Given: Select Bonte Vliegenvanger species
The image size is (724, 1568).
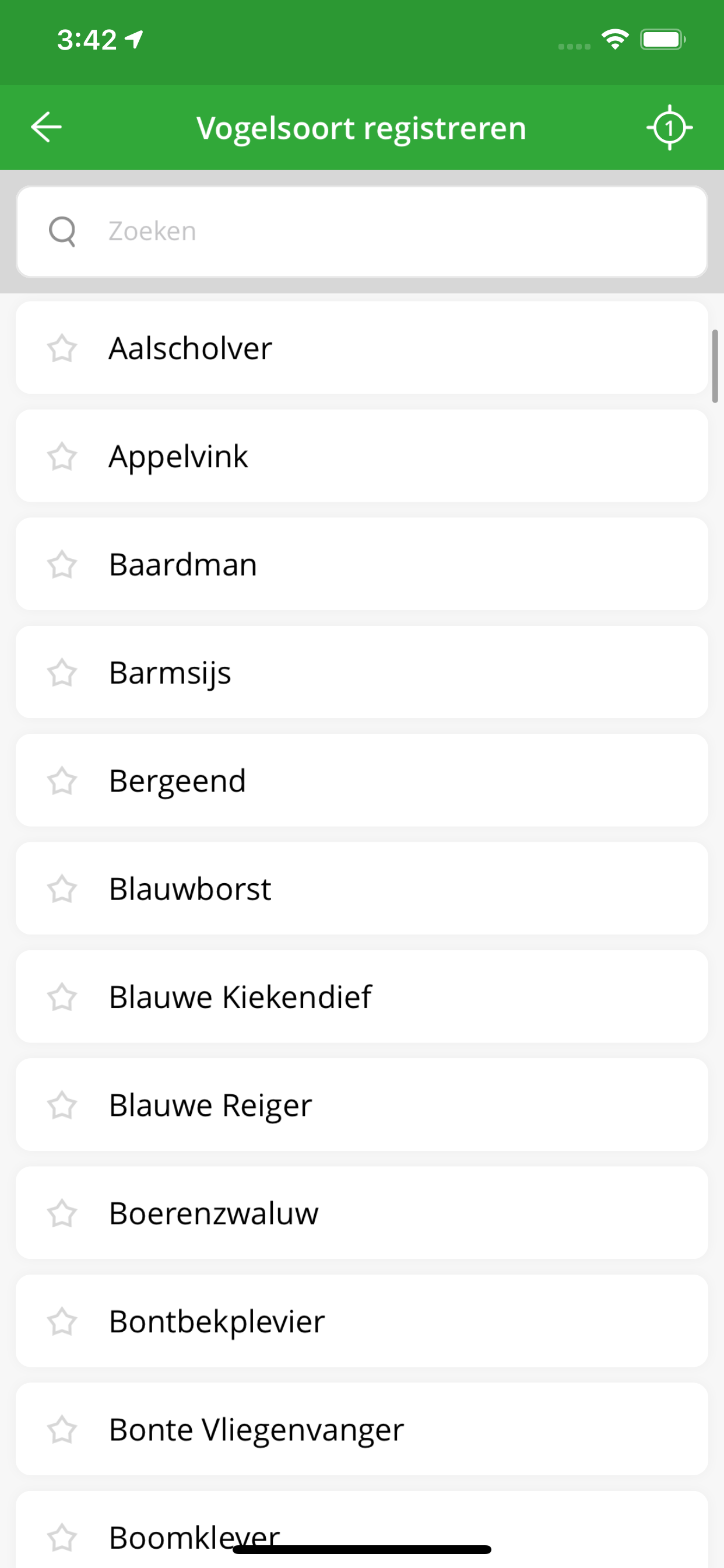Looking at the screenshot, I should [365, 1429].
